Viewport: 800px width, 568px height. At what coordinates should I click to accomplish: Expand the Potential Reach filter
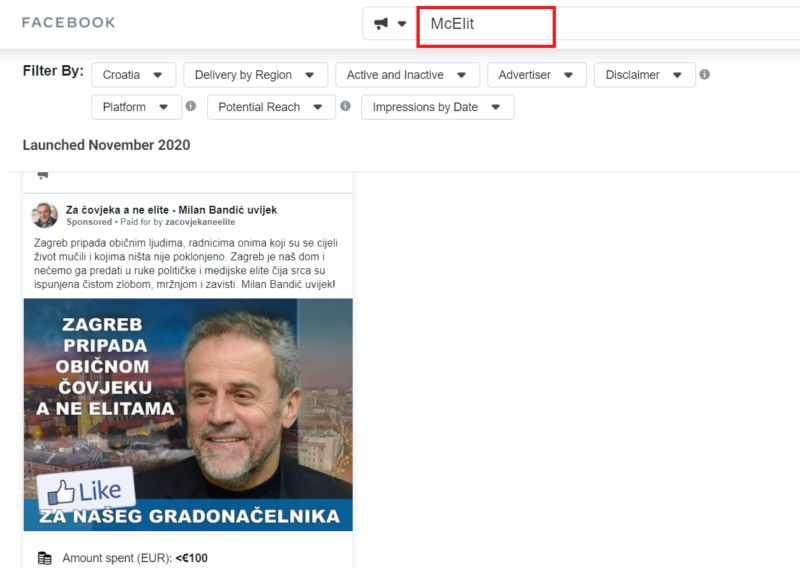pos(271,107)
